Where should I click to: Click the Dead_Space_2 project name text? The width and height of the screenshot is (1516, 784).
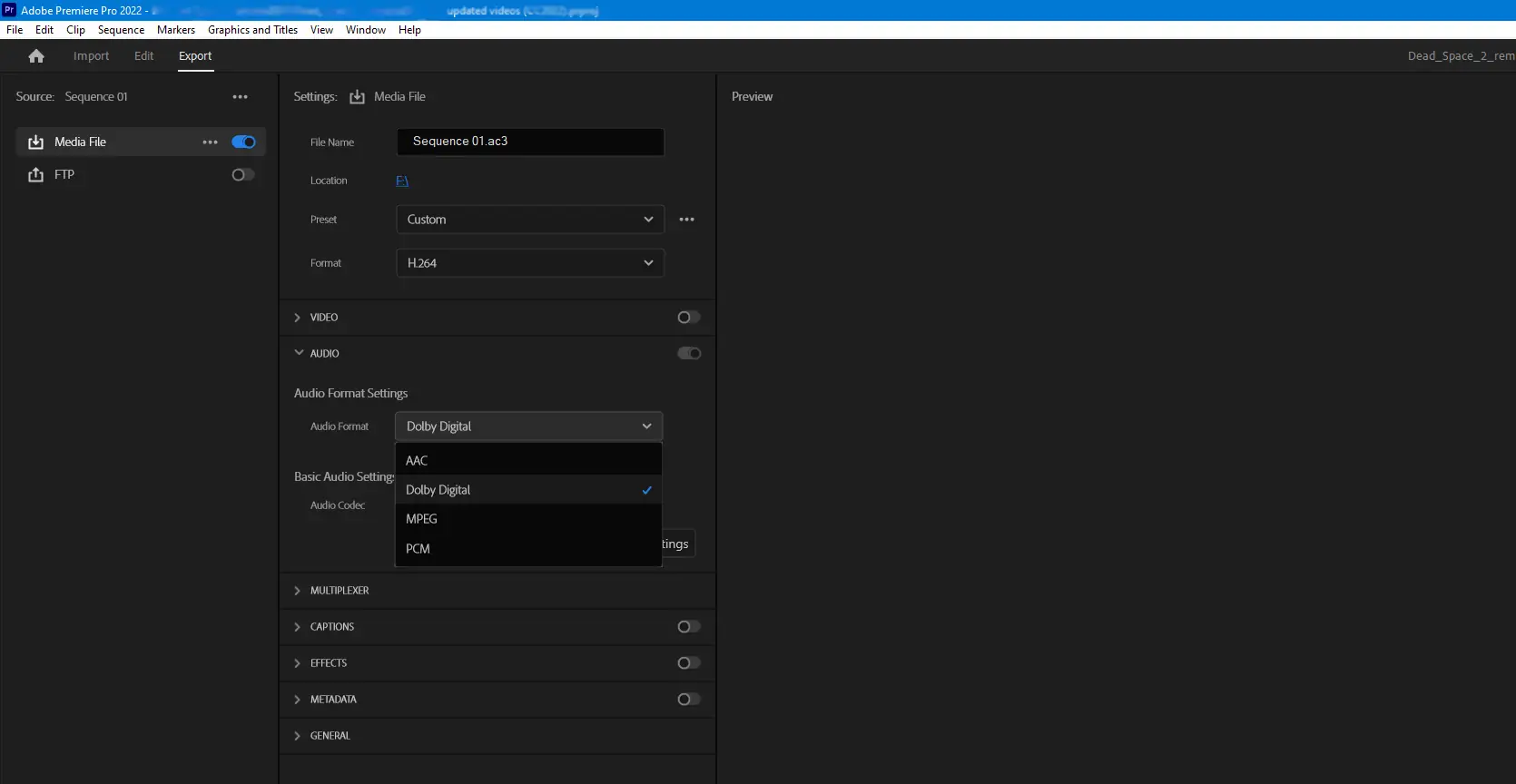coord(1461,56)
